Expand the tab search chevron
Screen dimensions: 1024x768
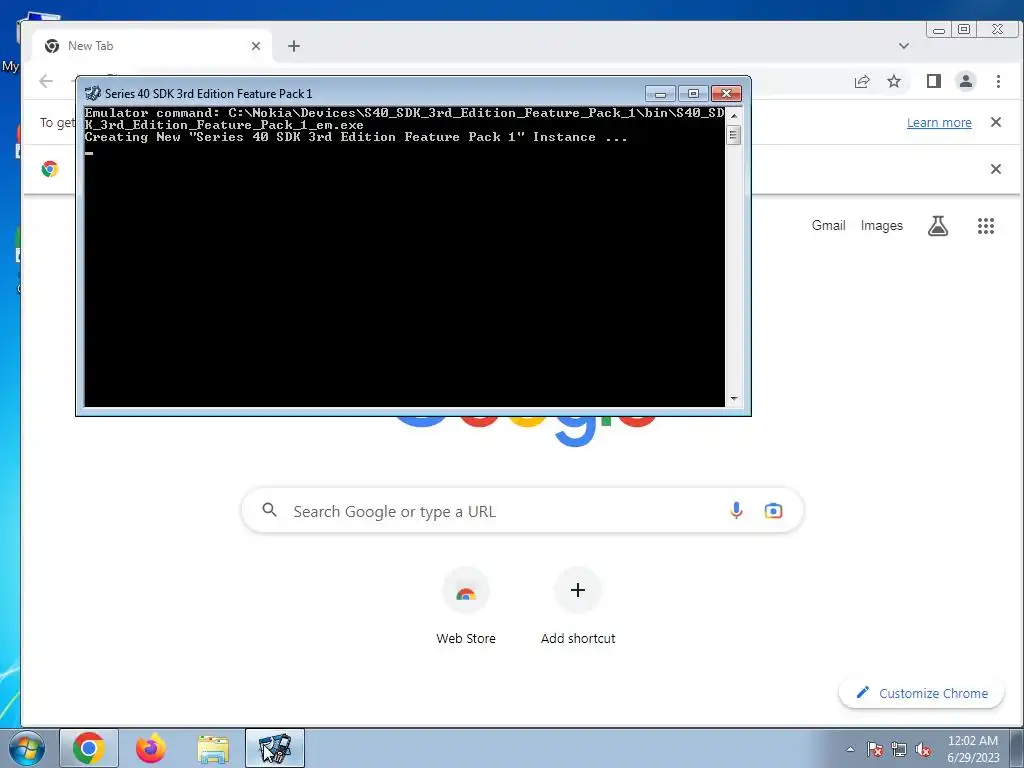click(904, 46)
